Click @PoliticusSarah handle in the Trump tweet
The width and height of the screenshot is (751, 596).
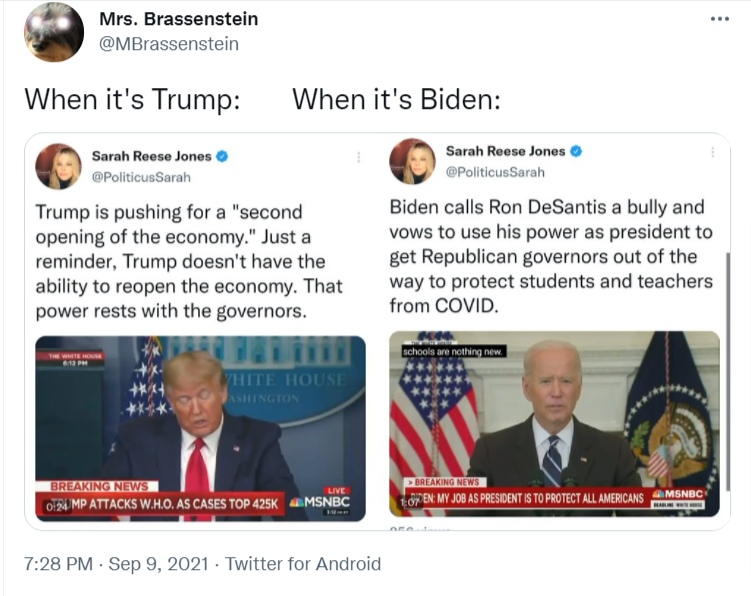pyautogui.click(x=141, y=177)
